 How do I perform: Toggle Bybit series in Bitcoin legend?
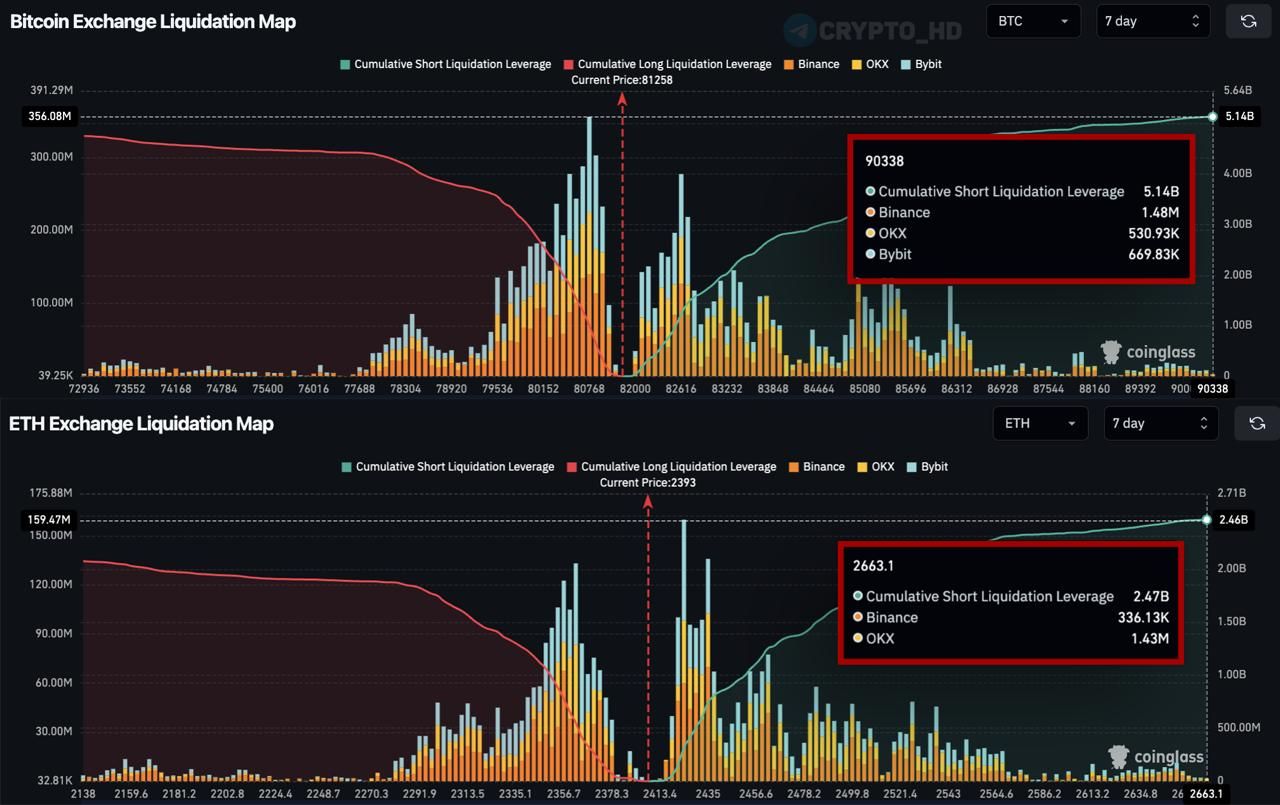click(920, 64)
